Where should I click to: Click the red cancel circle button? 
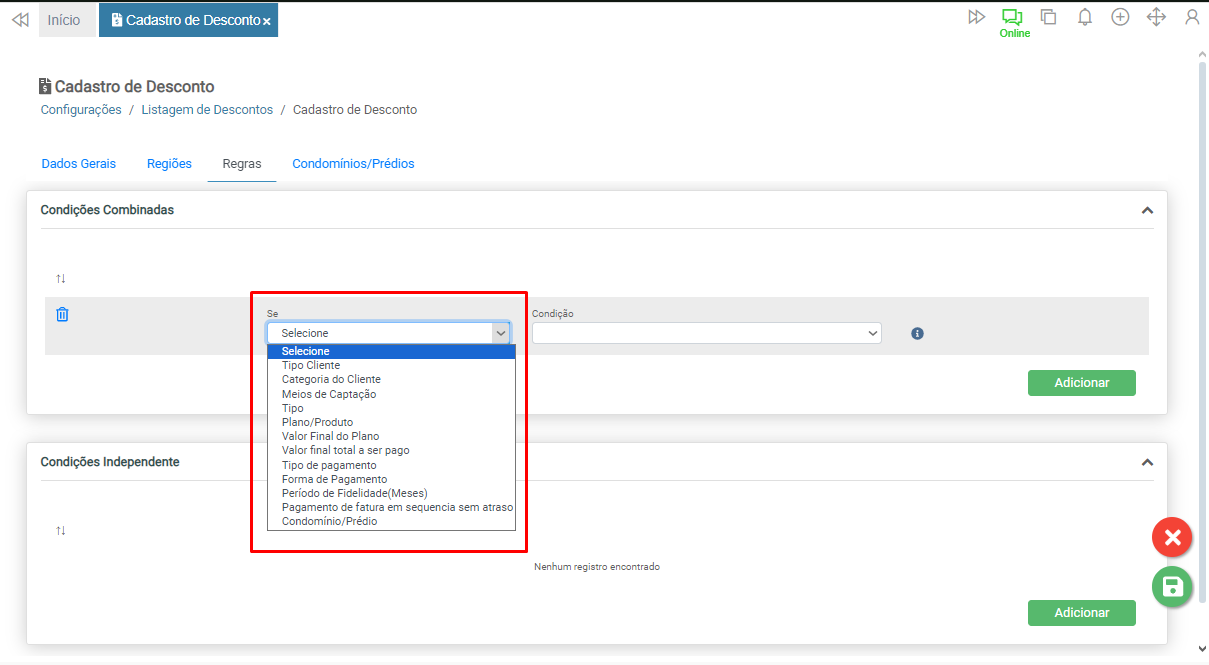(1172, 538)
